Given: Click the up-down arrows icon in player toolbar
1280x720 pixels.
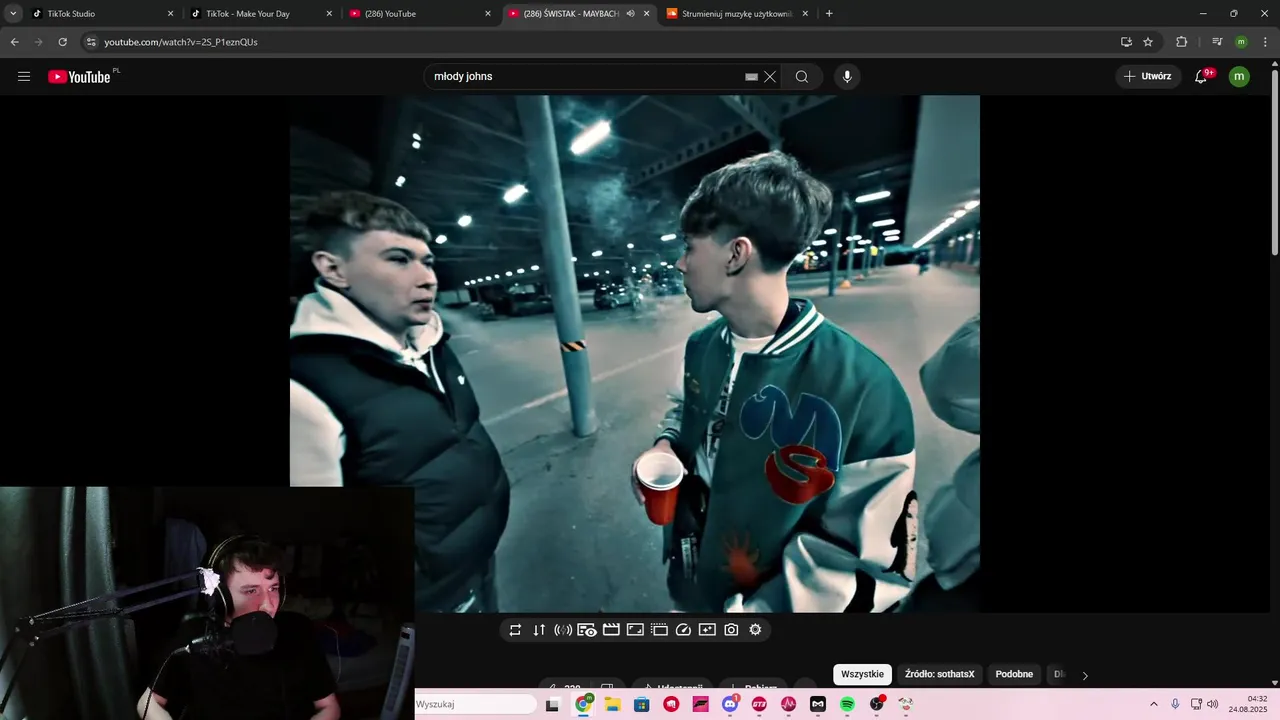Looking at the screenshot, I should pyautogui.click(x=539, y=630).
